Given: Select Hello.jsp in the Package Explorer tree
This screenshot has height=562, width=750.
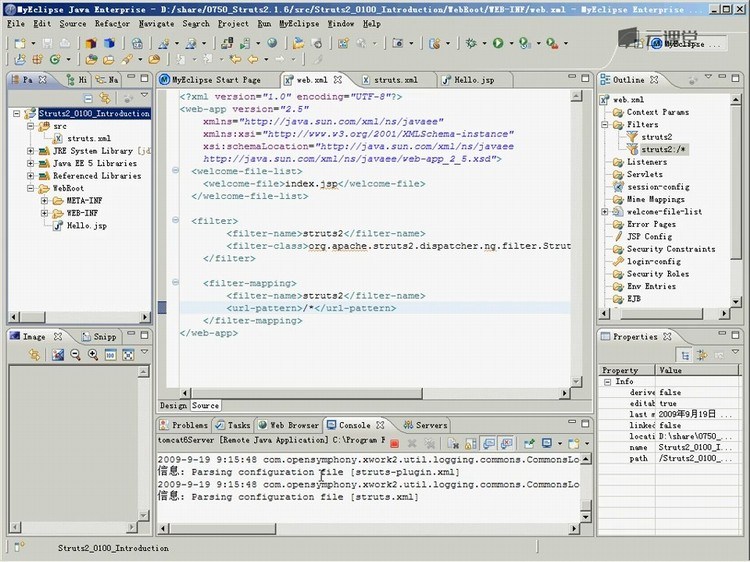Looking at the screenshot, I should coord(86,225).
